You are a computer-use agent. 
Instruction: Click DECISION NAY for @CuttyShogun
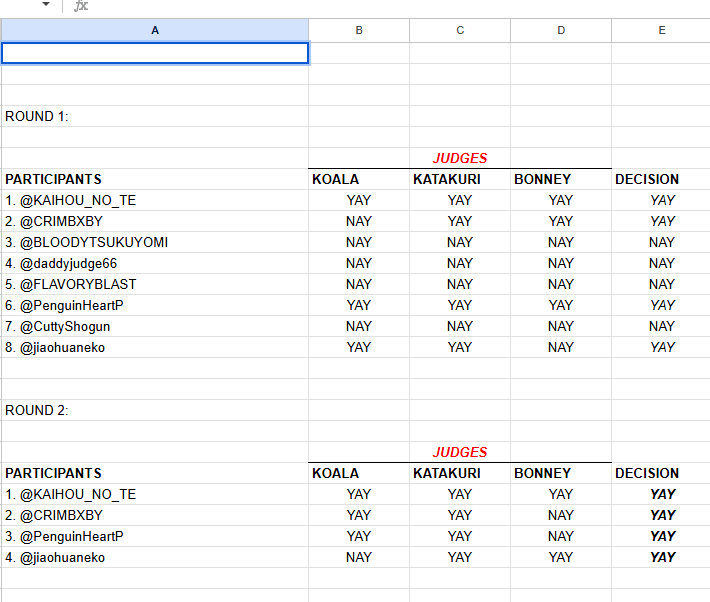[x=662, y=326]
